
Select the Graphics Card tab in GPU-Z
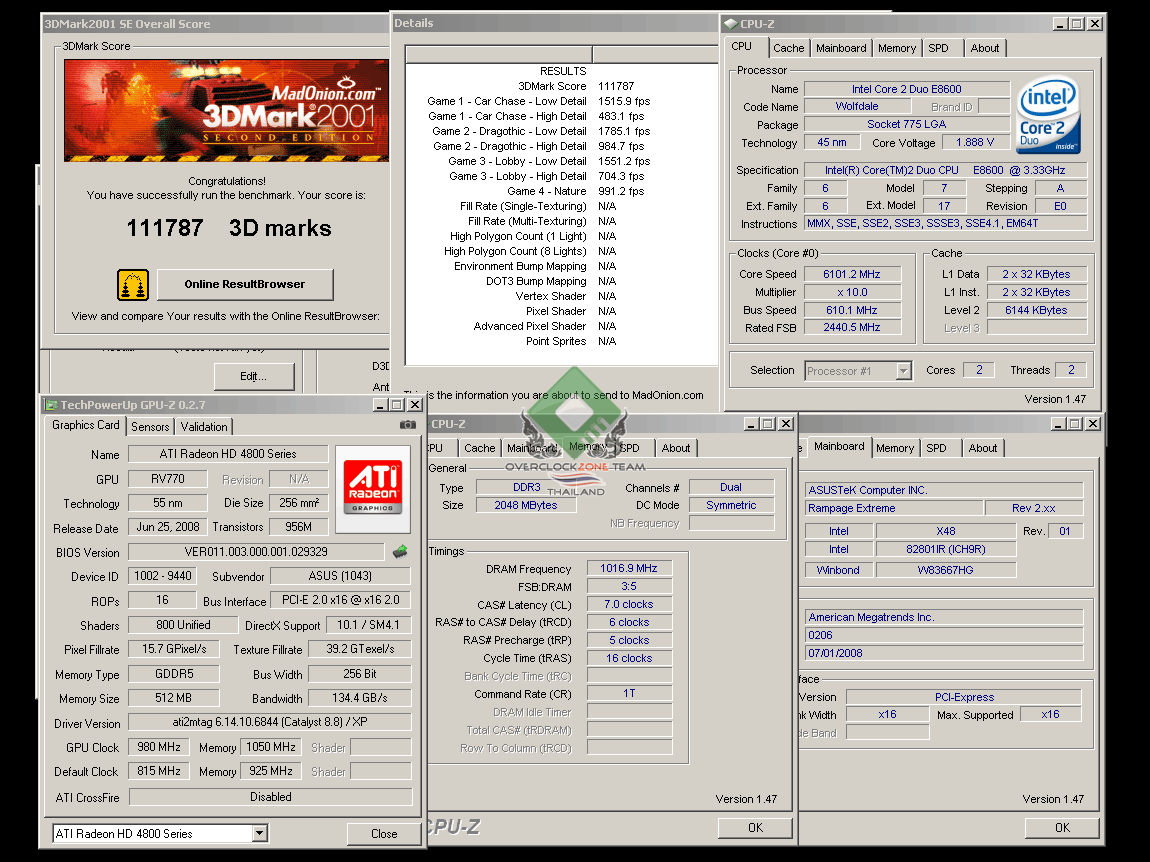pyautogui.click(x=85, y=425)
